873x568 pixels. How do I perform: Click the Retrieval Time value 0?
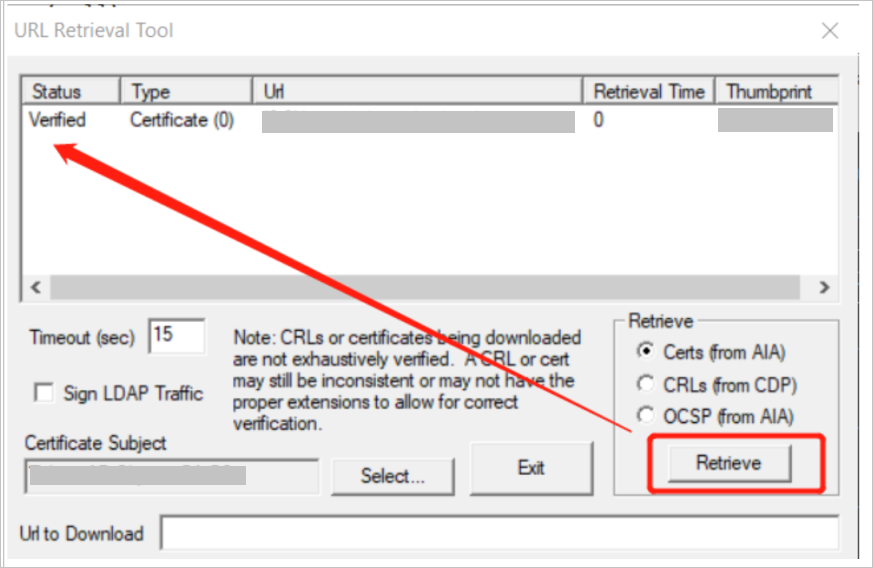(x=599, y=120)
